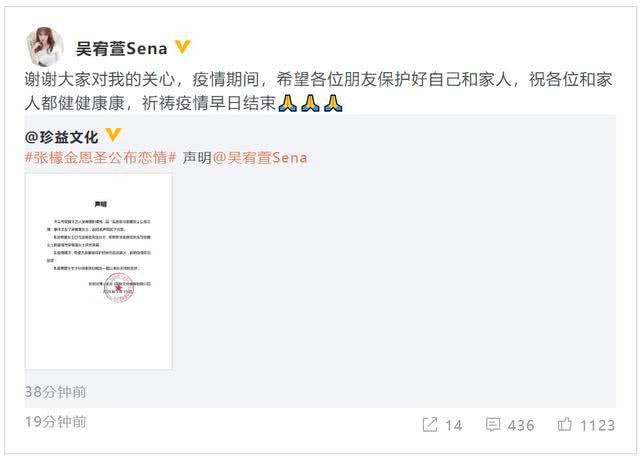This screenshot has height=459, width=640.
Task: Click the username 吴宥萱Sena
Action: (122, 49)
